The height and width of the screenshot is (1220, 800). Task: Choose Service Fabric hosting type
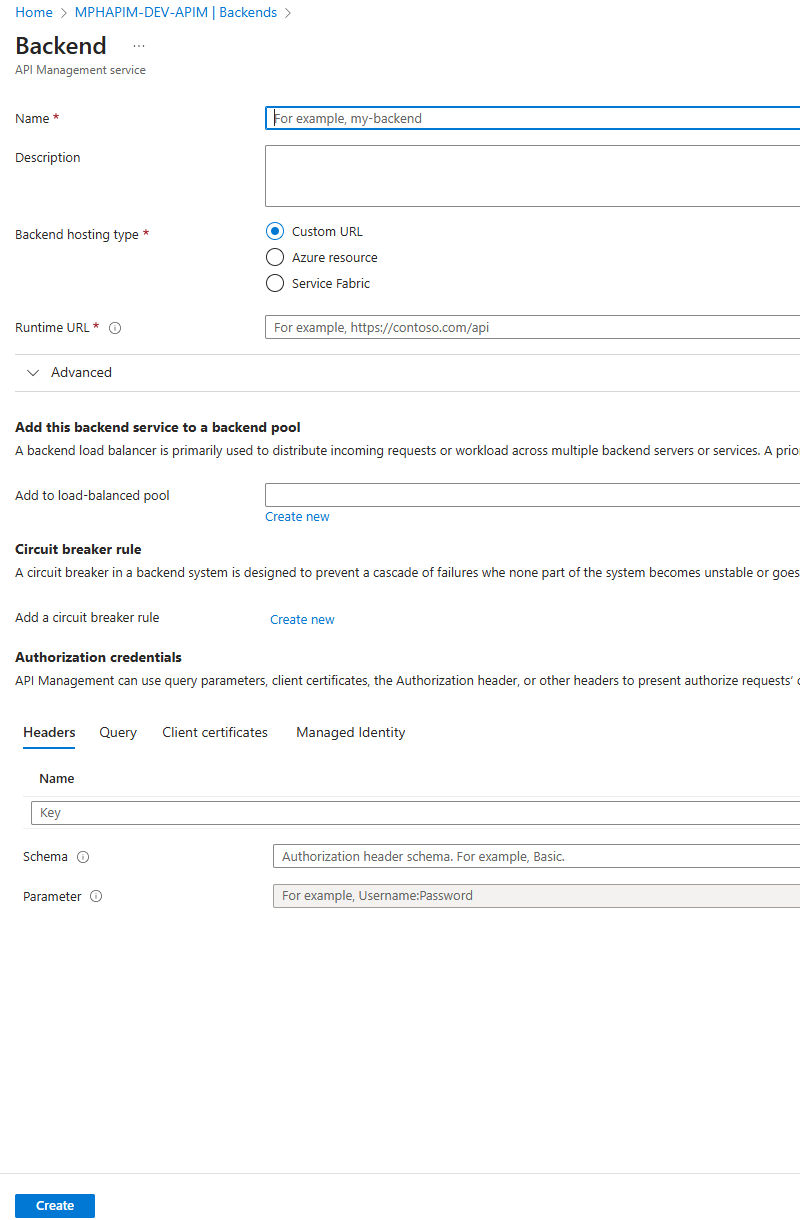pyautogui.click(x=275, y=283)
